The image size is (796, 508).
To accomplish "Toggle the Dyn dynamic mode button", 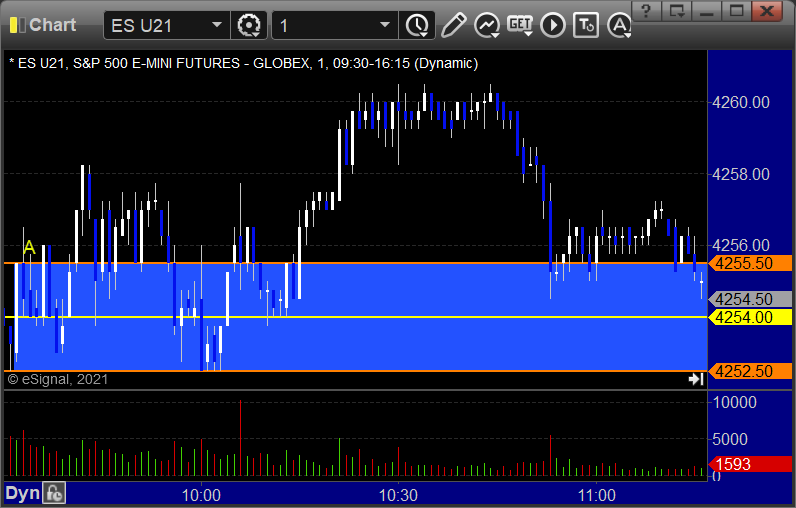I will pos(22,493).
